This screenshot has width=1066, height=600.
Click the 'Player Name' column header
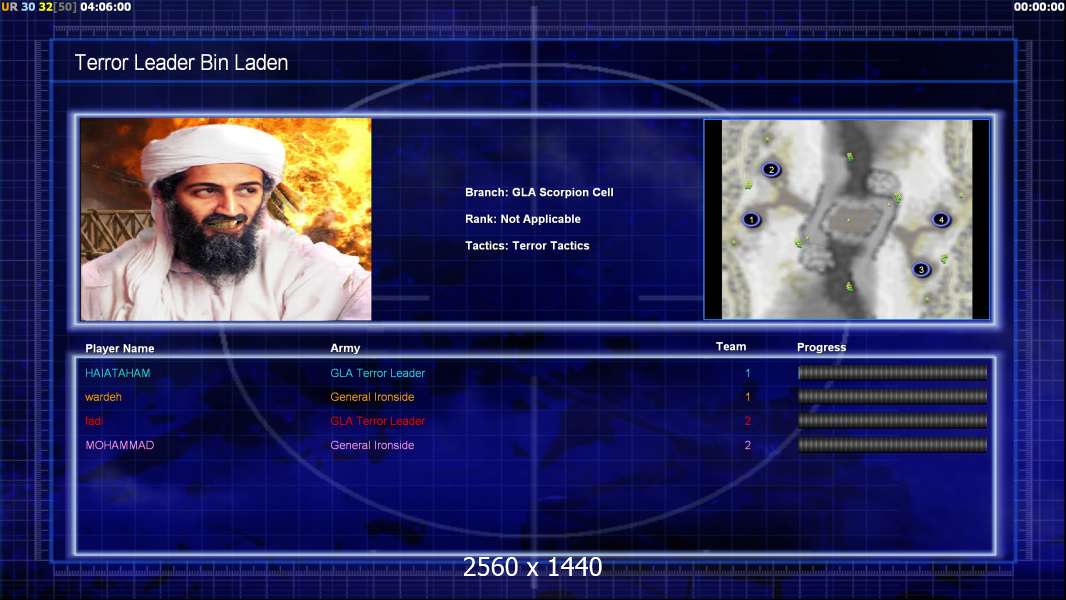pos(120,348)
